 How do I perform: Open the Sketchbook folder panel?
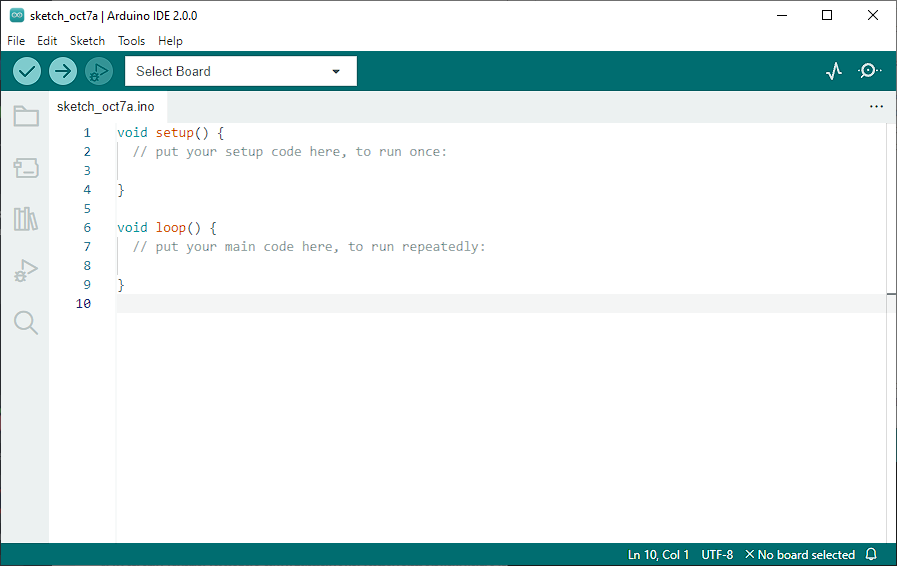[26, 116]
